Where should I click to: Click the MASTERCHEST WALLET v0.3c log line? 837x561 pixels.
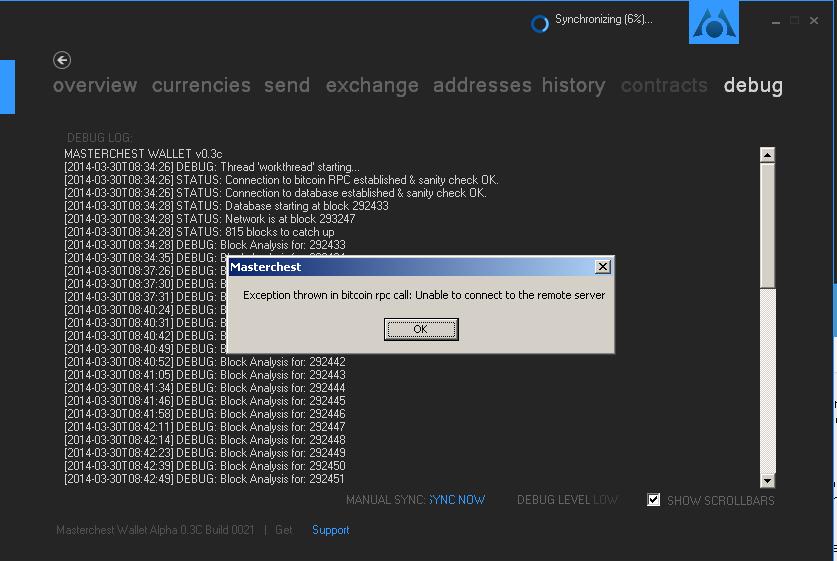[x=143, y=154]
